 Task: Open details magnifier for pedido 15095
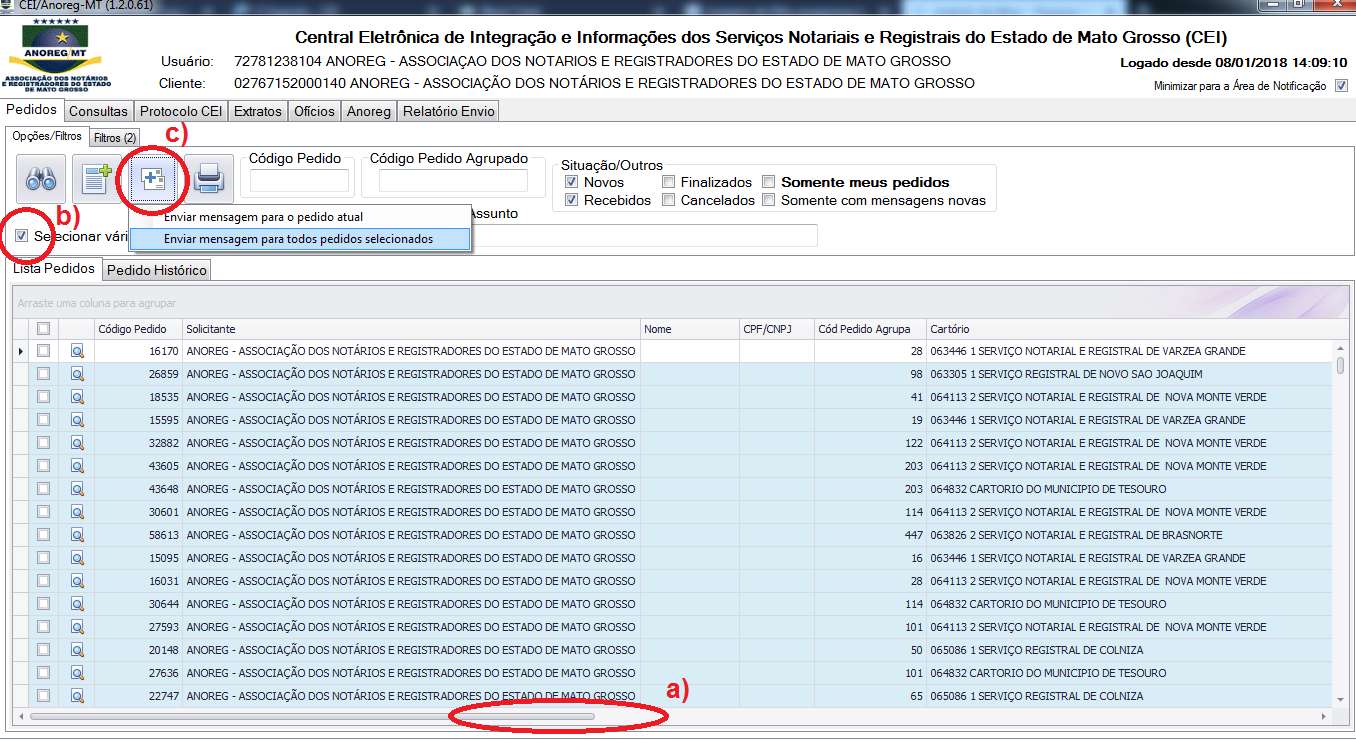[77, 558]
